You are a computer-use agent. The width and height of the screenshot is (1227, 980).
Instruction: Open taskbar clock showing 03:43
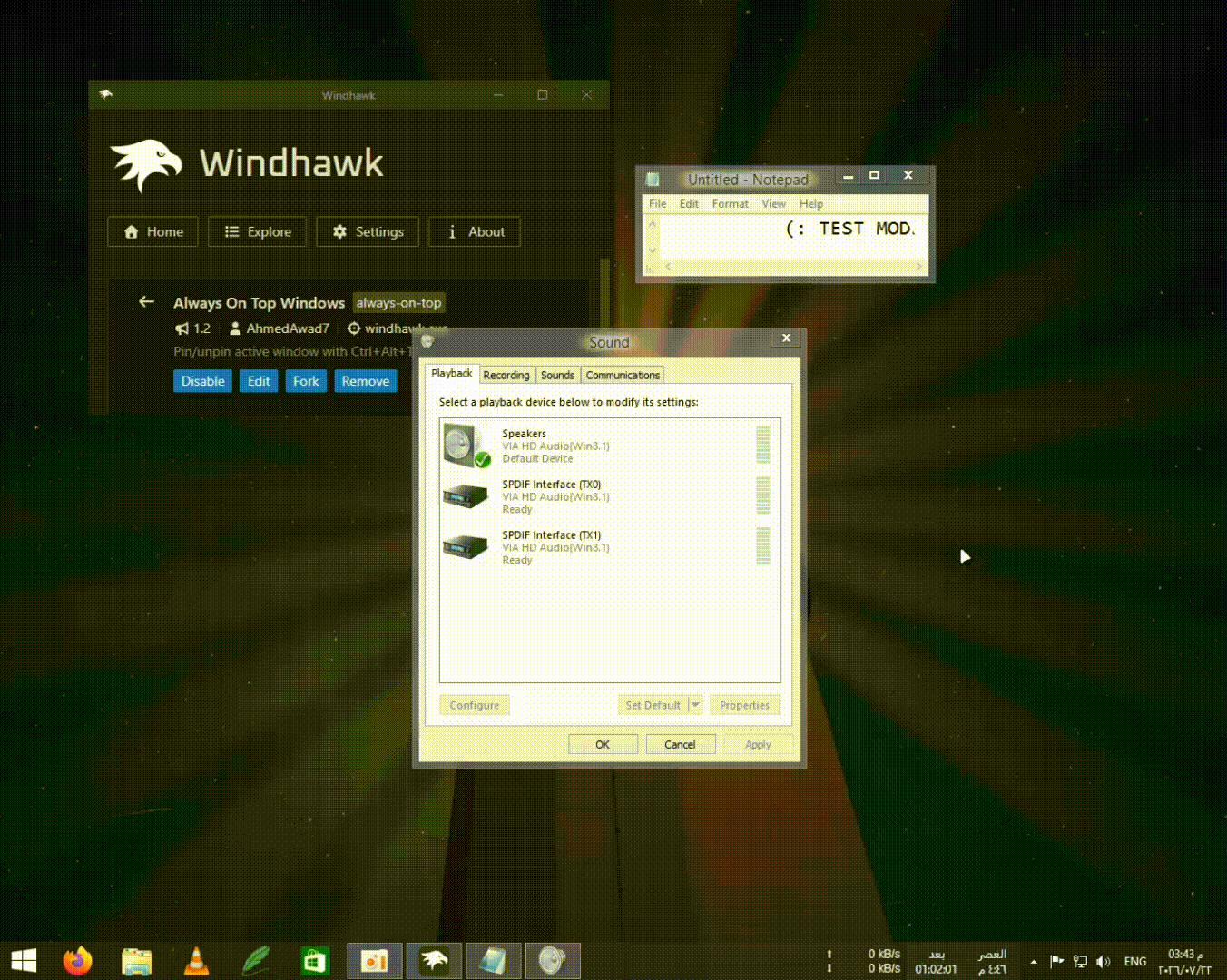click(1185, 962)
